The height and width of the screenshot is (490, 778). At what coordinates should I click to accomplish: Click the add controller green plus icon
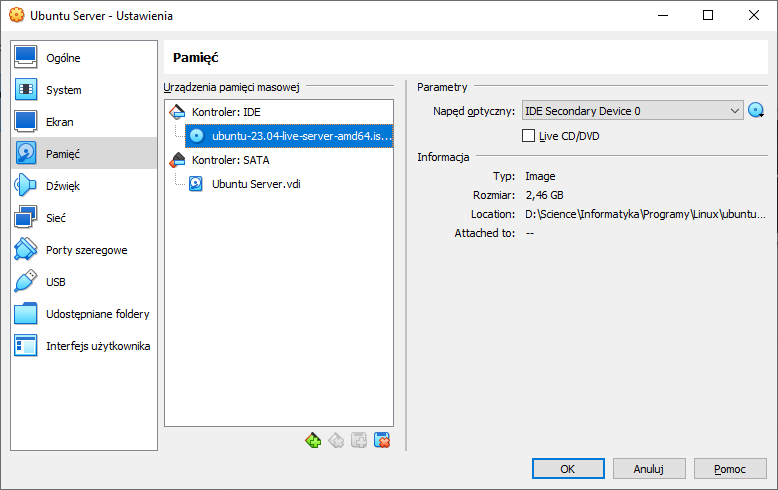(x=313, y=440)
